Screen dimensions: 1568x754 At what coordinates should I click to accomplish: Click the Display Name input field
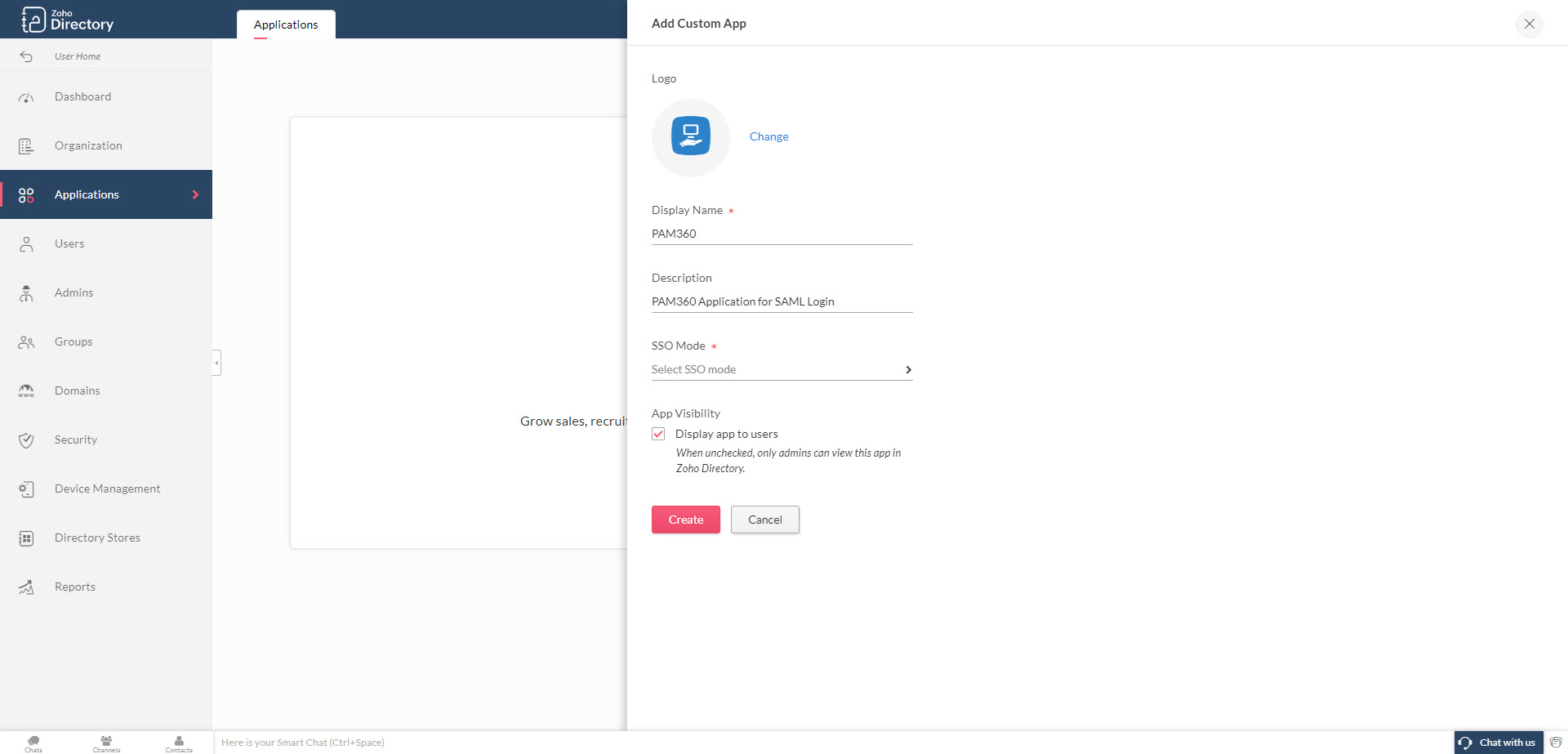782,234
